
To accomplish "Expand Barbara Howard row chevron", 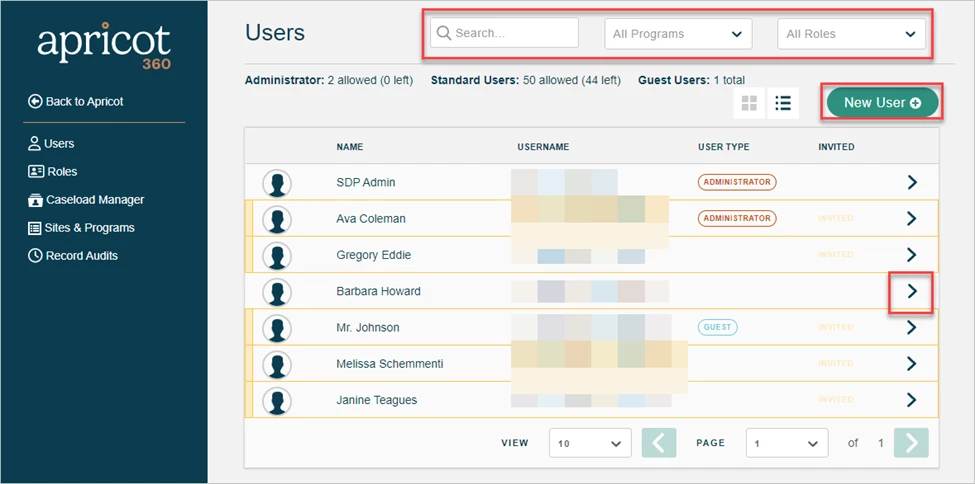I will 912,291.
